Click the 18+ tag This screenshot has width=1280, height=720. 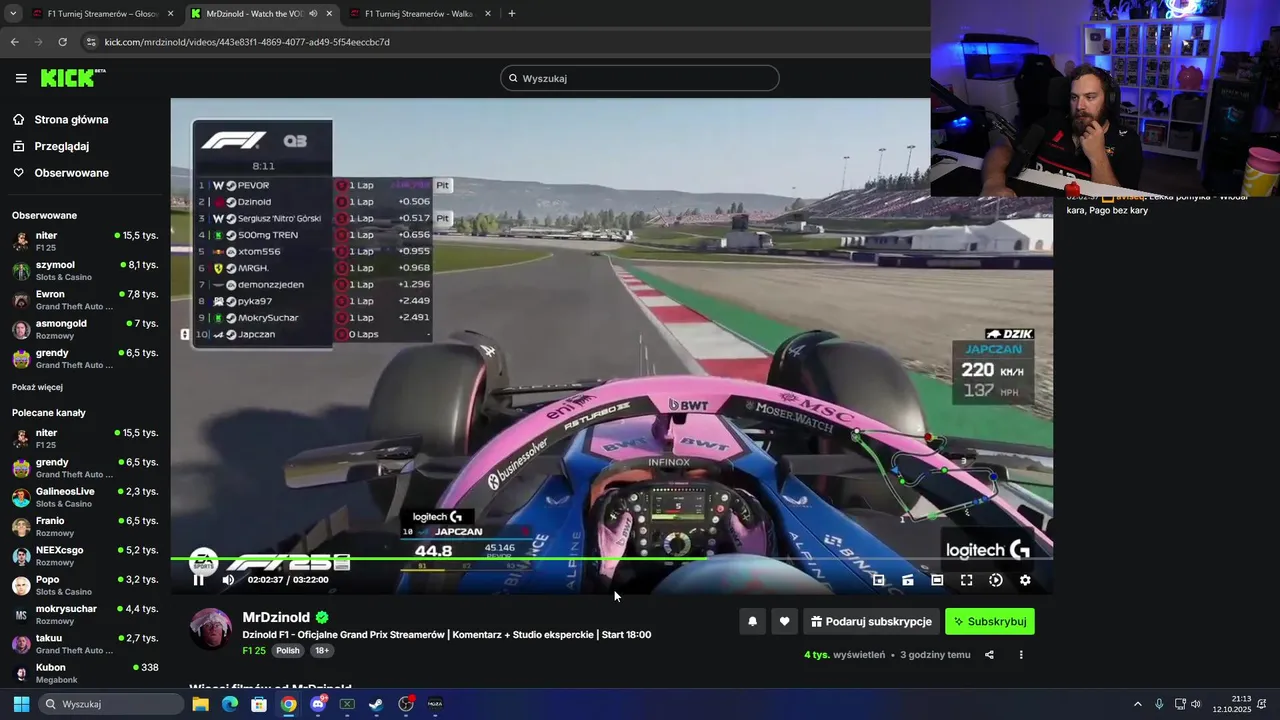(x=322, y=650)
